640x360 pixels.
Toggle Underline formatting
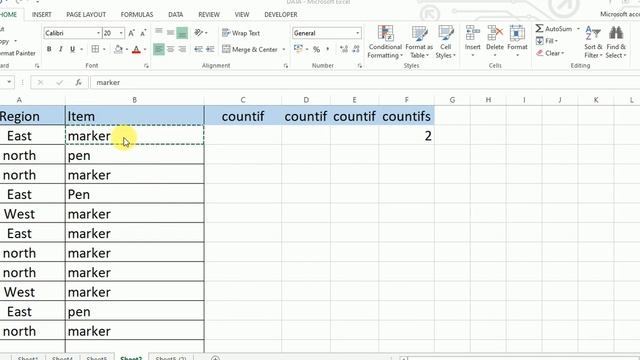pos(72,49)
